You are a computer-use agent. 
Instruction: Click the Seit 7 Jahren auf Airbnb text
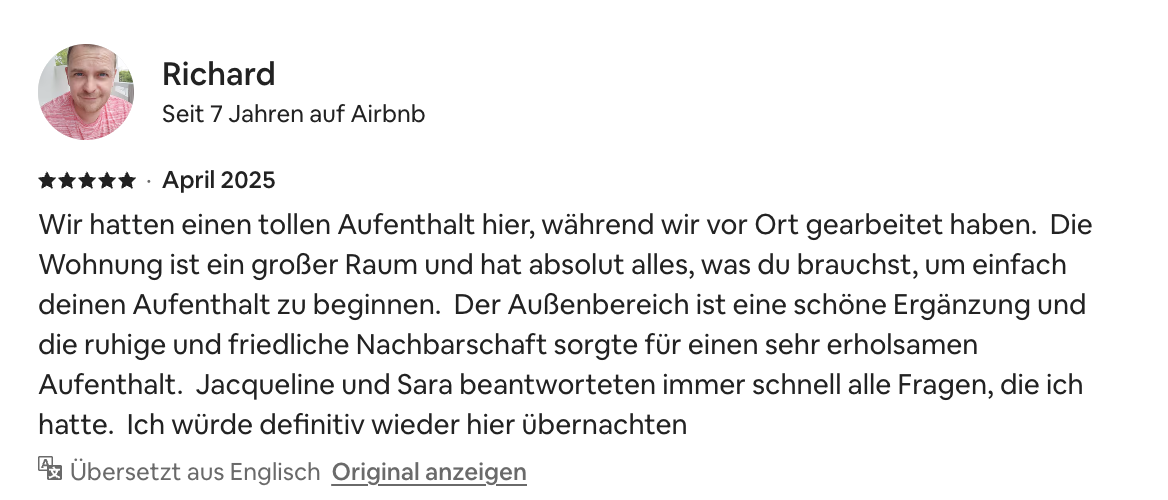click(293, 114)
